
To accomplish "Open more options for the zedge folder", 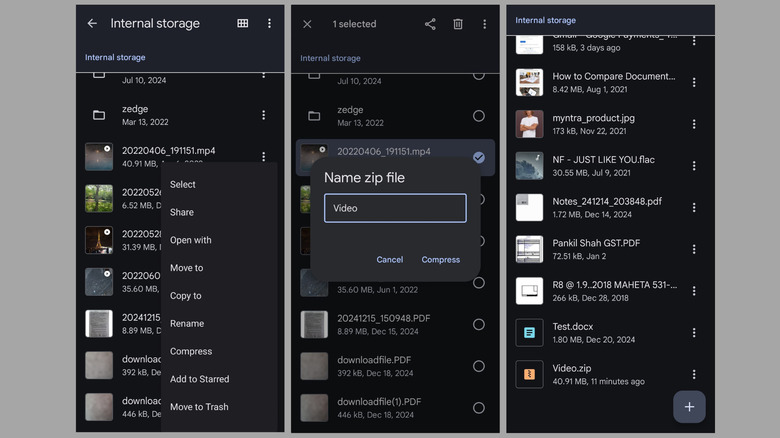I will (x=264, y=115).
